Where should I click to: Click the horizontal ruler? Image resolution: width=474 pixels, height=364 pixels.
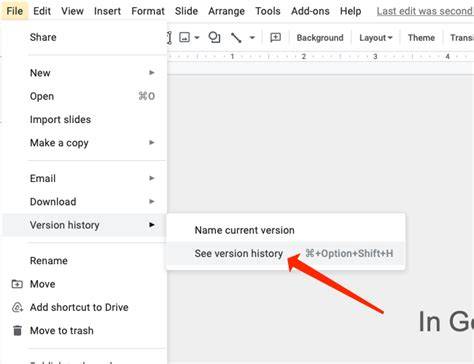[320, 56]
